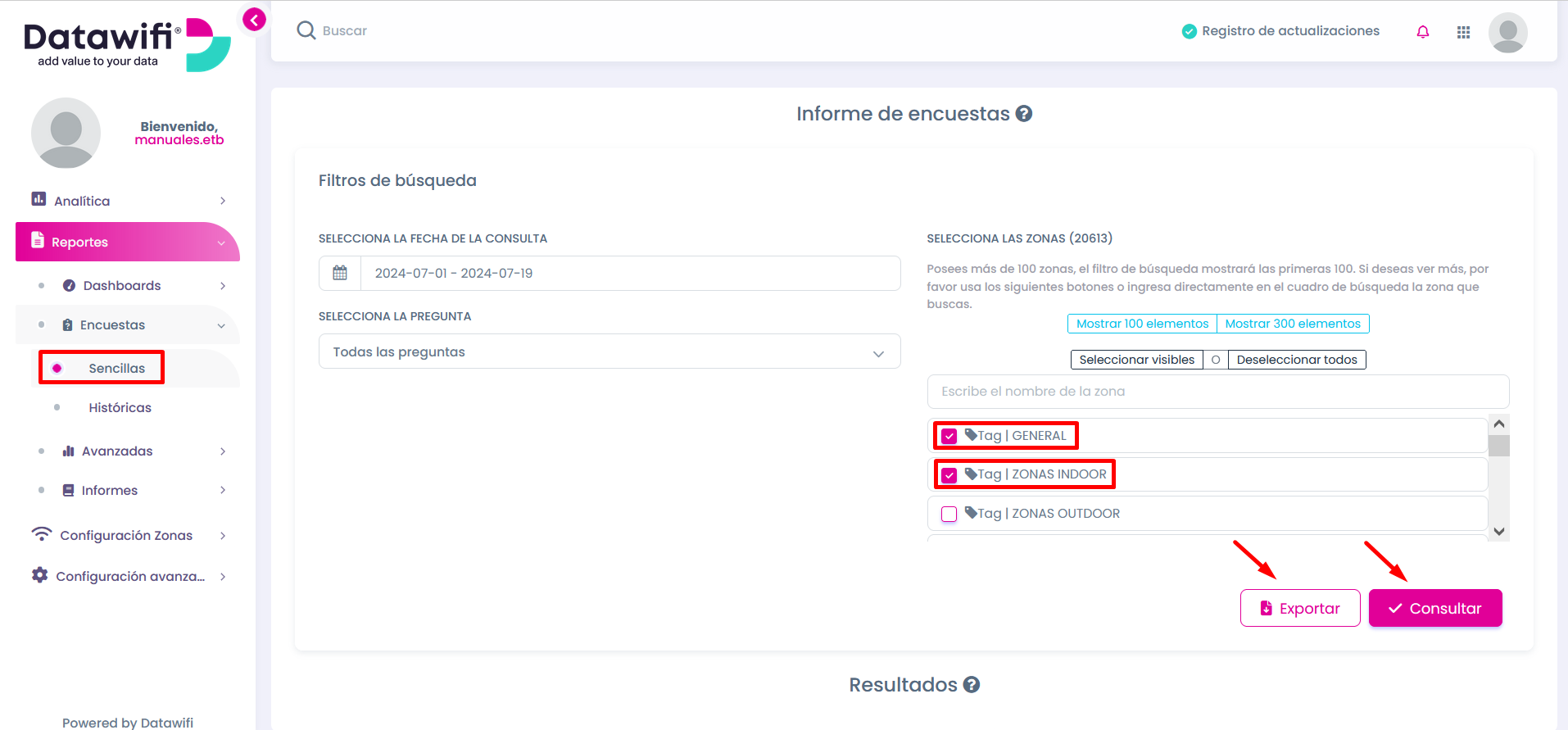Open the user avatar in top bar

click(1507, 33)
